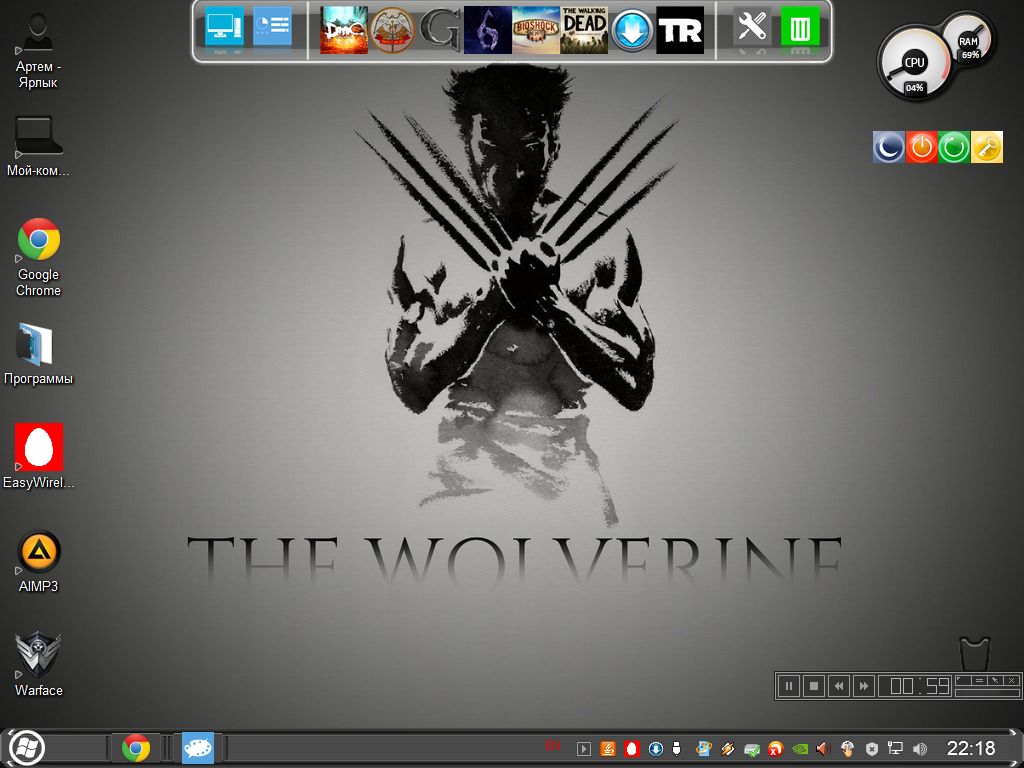
Task: Launch the EasyWireless desktop shortcut
Action: pos(39,456)
